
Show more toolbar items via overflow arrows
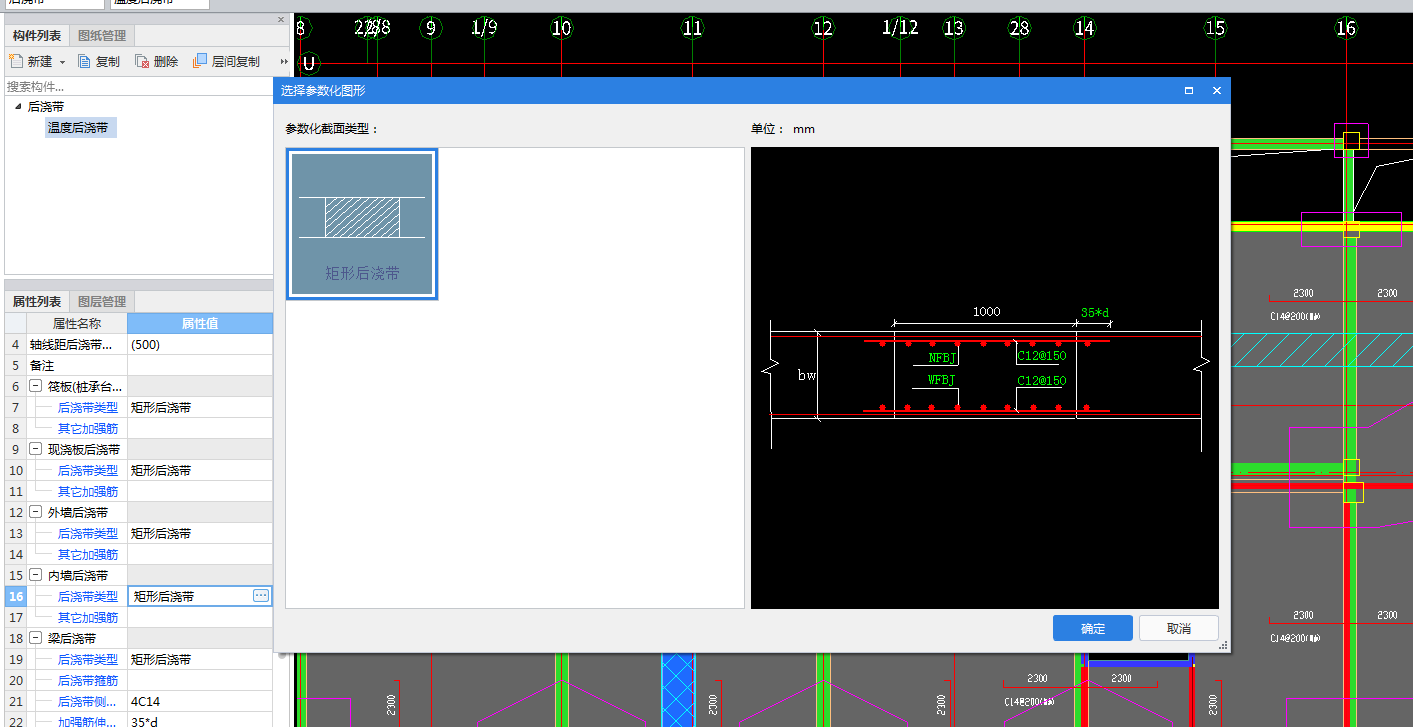284,62
